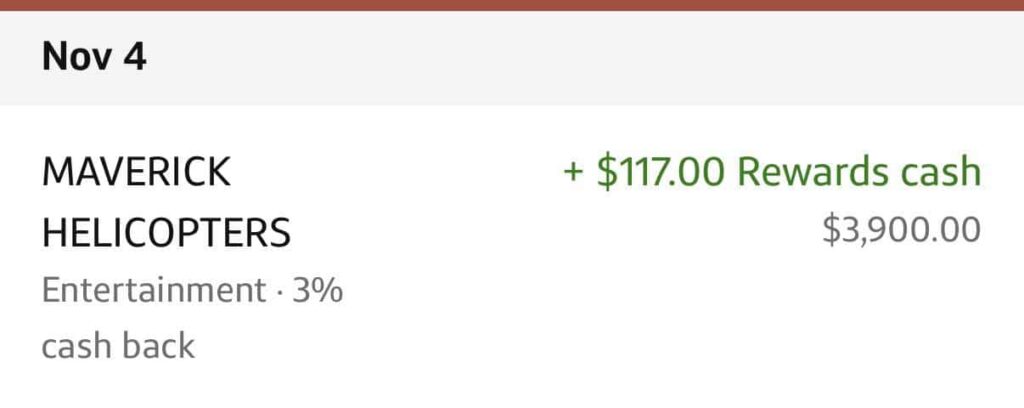Click the green plus sign before $117.00
1024x408 pixels.
[x=573, y=172]
